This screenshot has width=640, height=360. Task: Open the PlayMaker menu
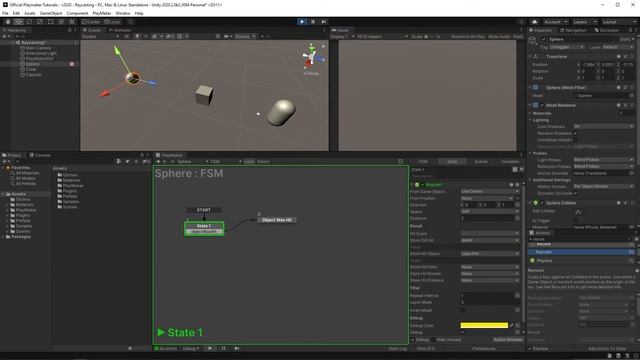(x=102, y=13)
